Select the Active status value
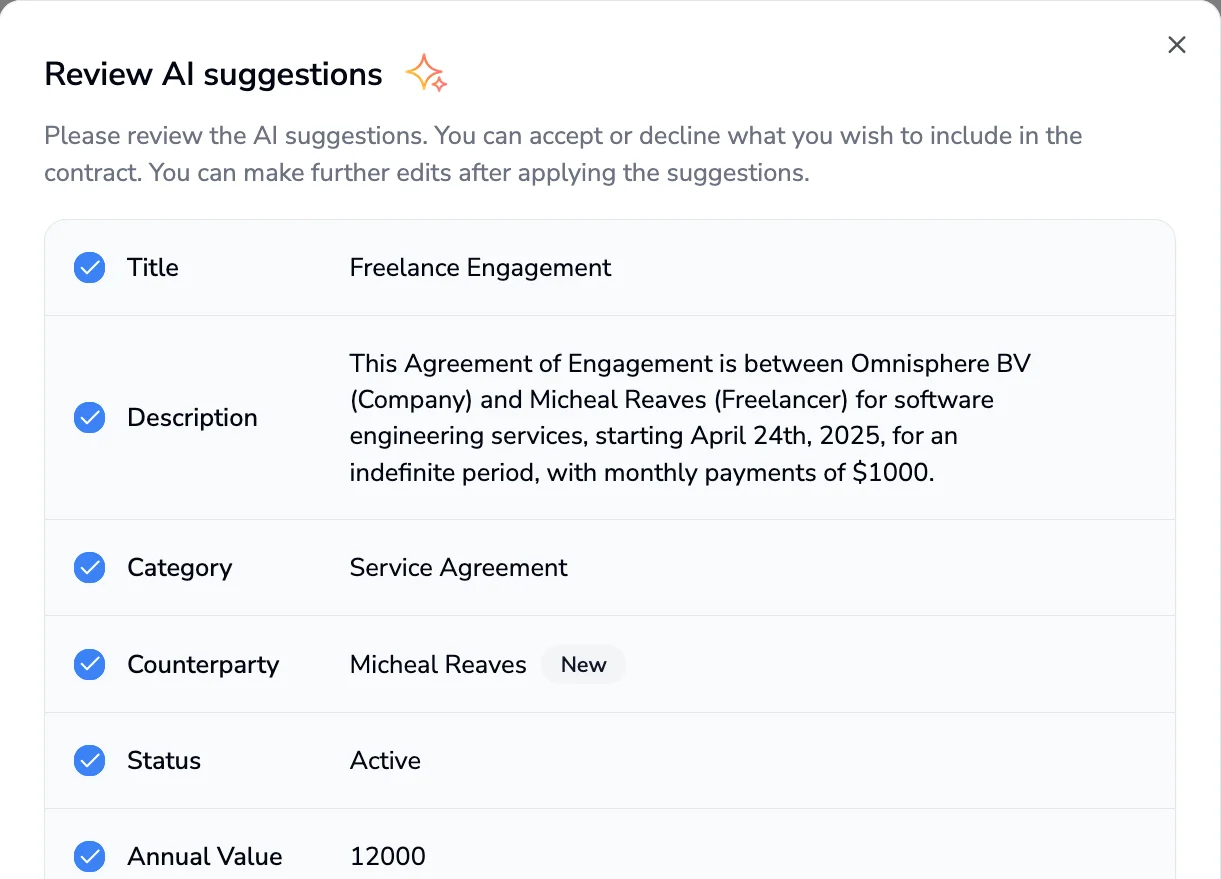 coord(385,760)
